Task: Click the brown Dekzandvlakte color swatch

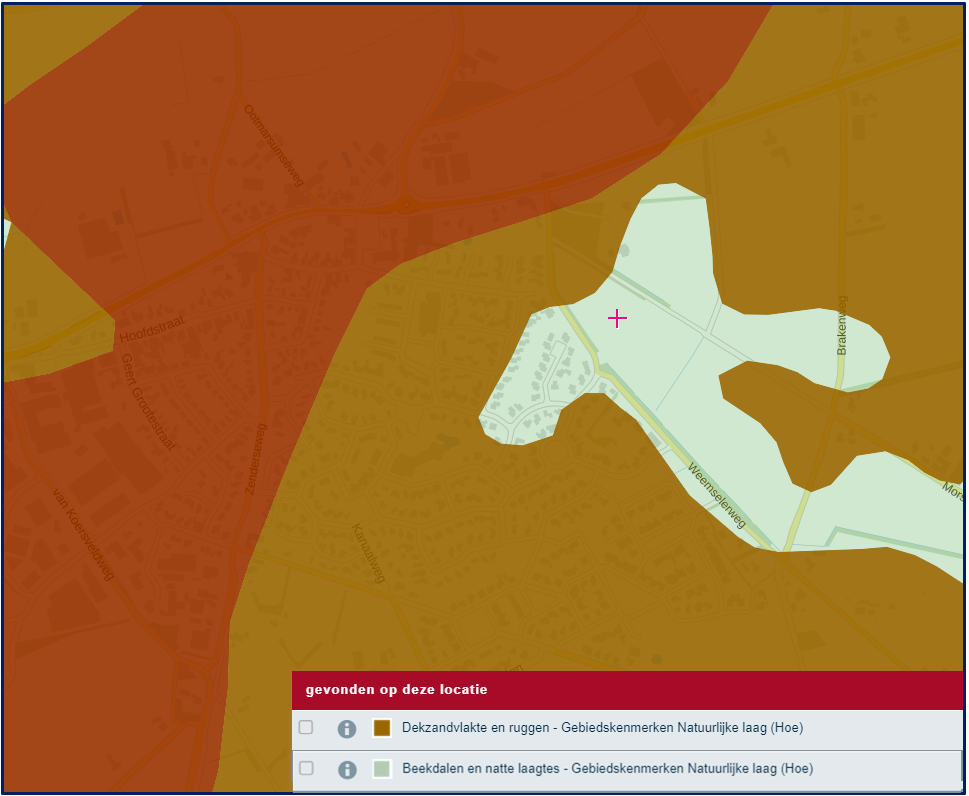Action: click(382, 728)
